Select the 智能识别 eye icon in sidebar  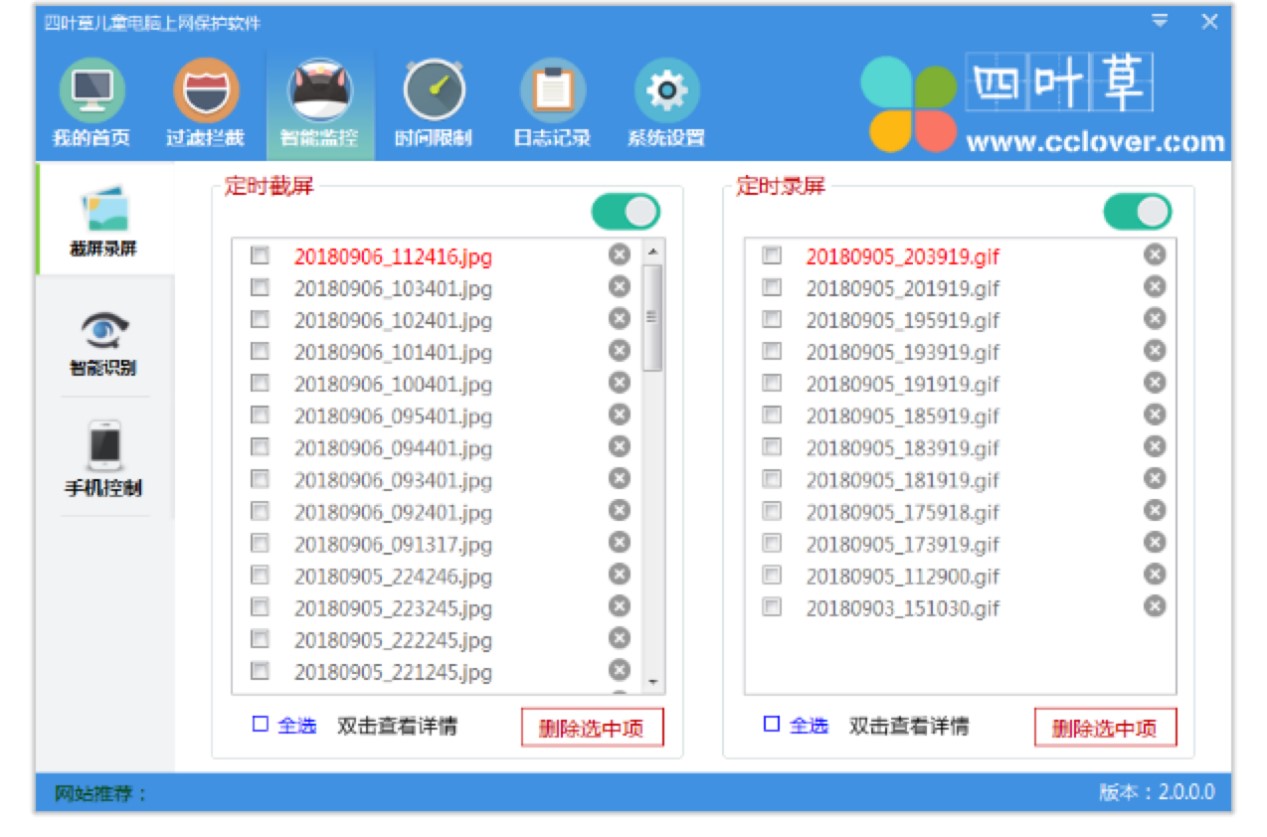pyautogui.click(x=103, y=330)
